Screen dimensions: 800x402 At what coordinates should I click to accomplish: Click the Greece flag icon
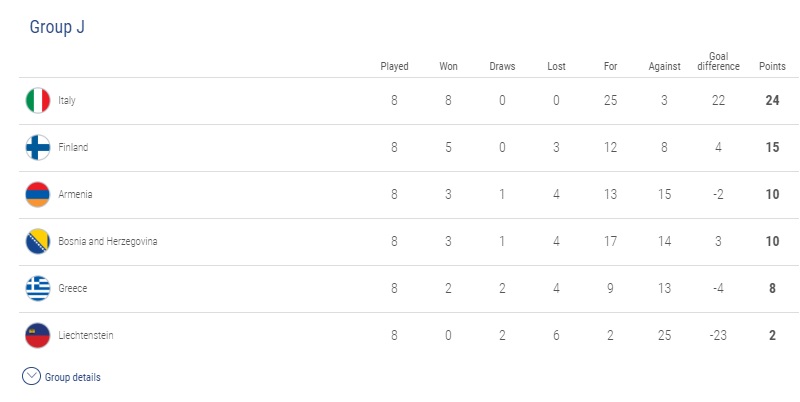(x=38, y=288)
